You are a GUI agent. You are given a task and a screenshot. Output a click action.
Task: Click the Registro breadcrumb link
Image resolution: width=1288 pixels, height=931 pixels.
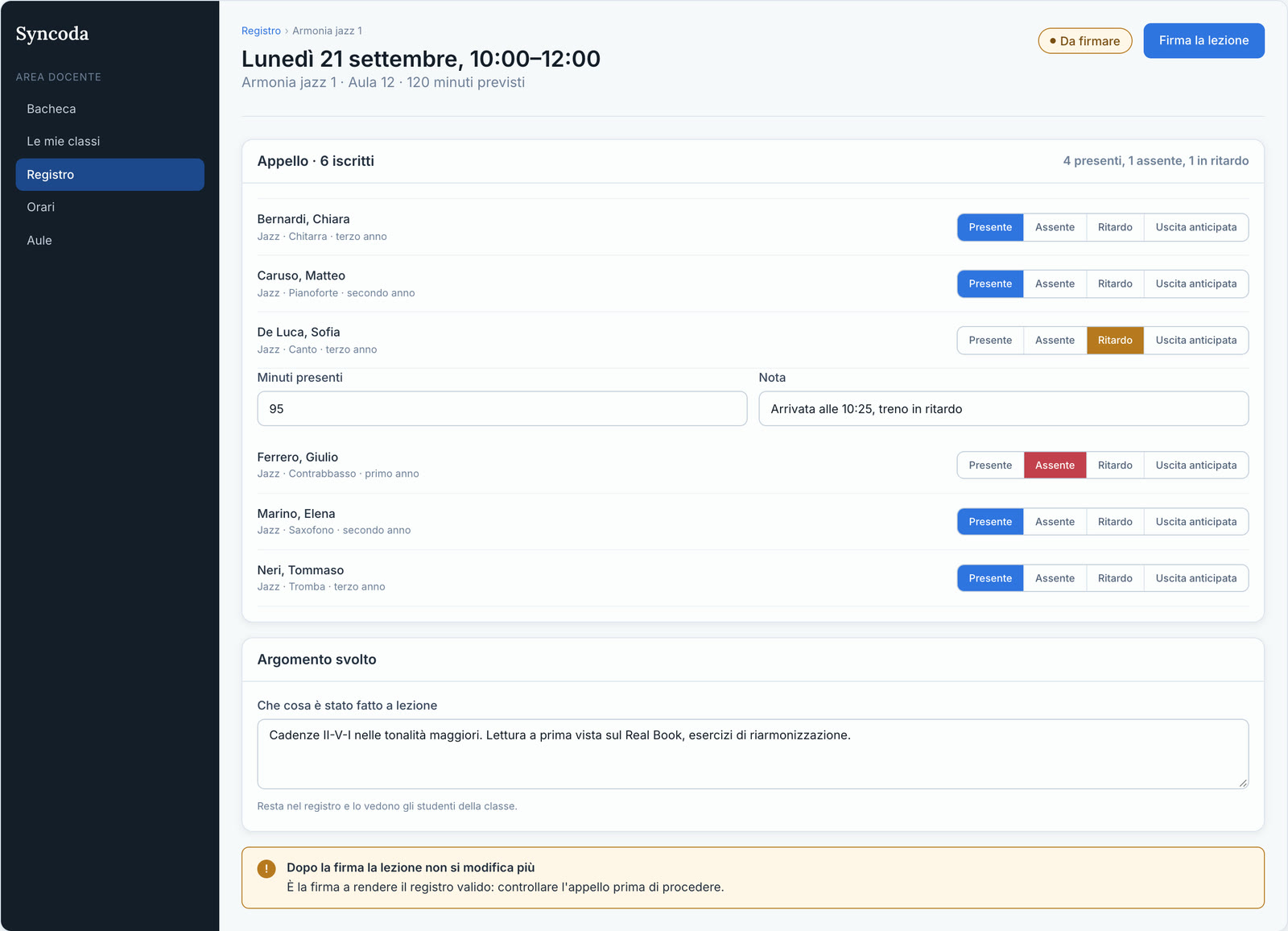[x=261, y=31]
